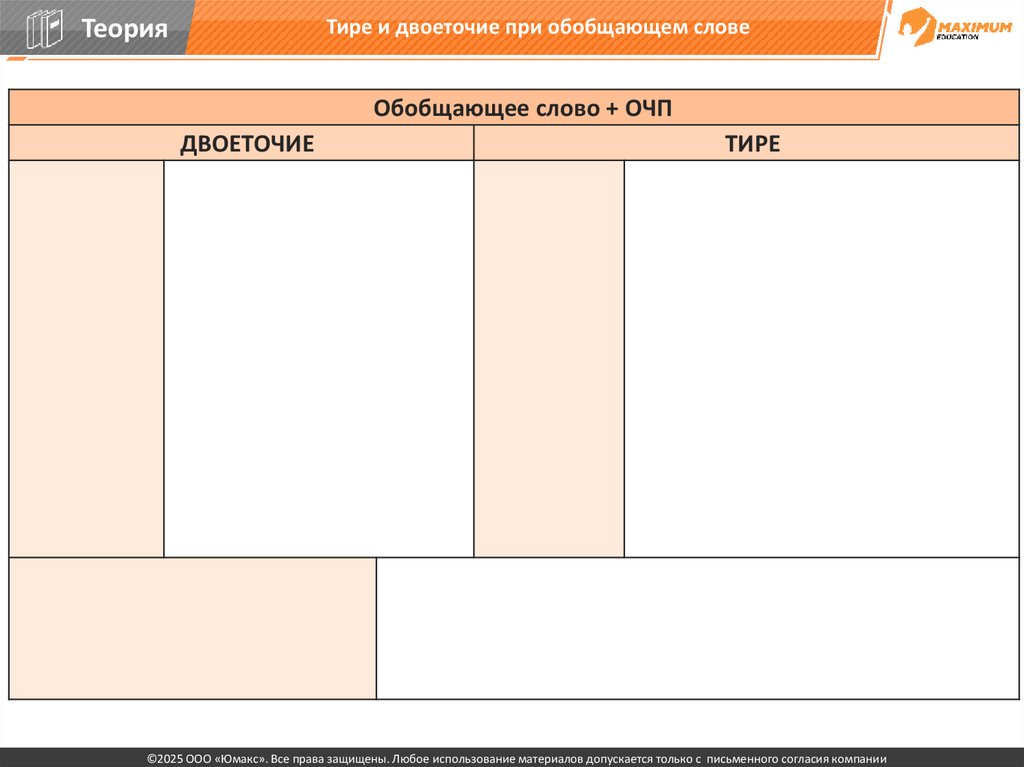
Task: Click the slide title 'Тире и двоеточие при обобщающем слове'
Action: (537, 27)
